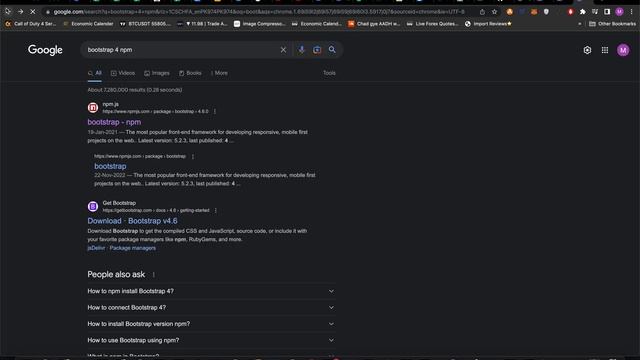Select the All results tab
Image resolution: width=640 pixels, height=360 pixels.
pyautogui.click(x=95, y=73)
